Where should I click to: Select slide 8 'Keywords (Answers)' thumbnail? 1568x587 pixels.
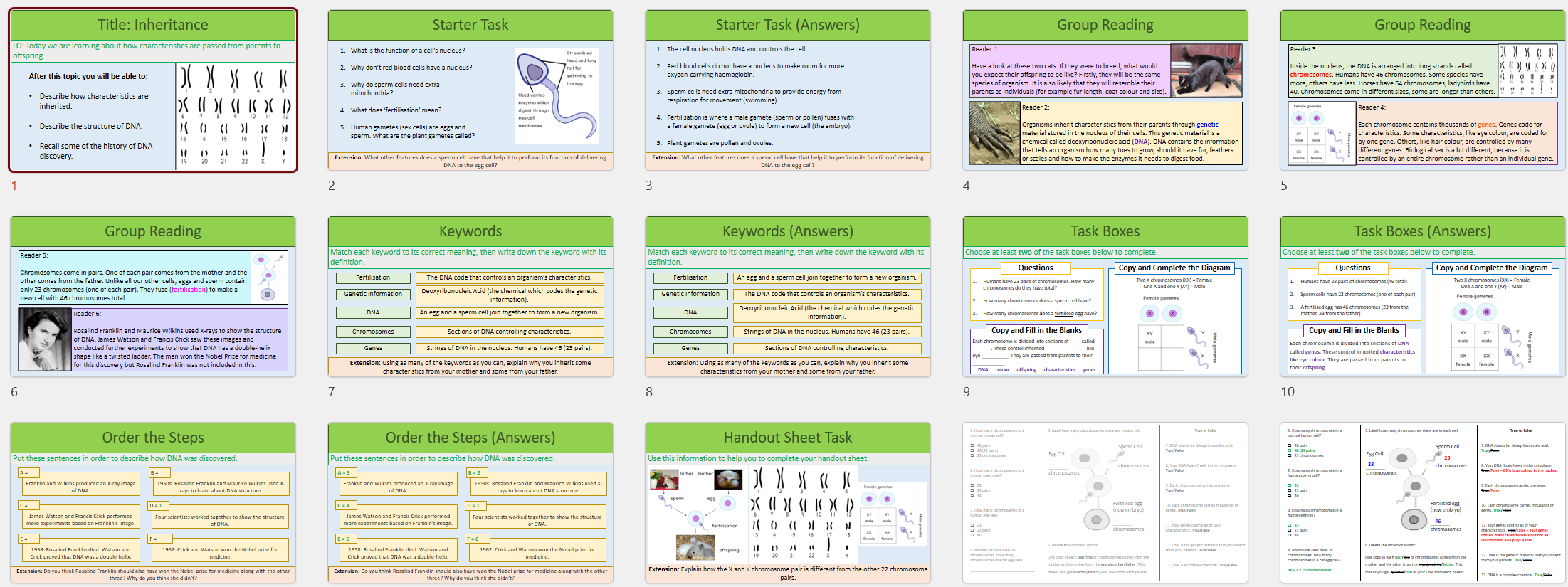pyautogui.click(x=788, y=297)
